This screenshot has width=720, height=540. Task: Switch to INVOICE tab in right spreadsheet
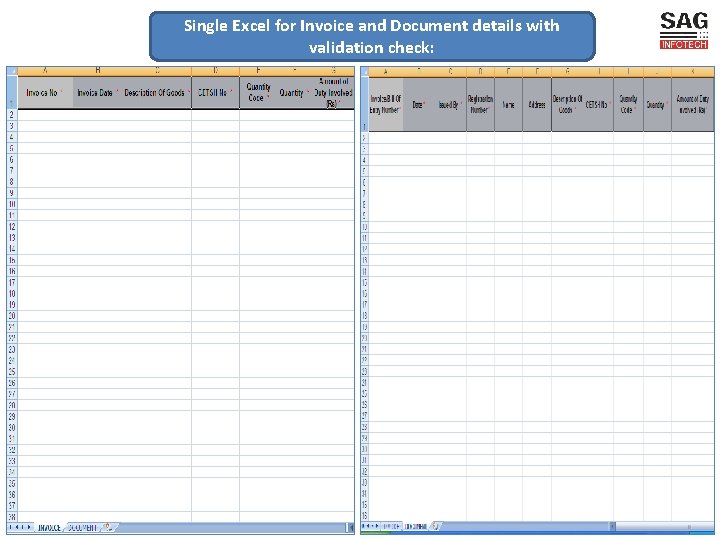(391, 526)
